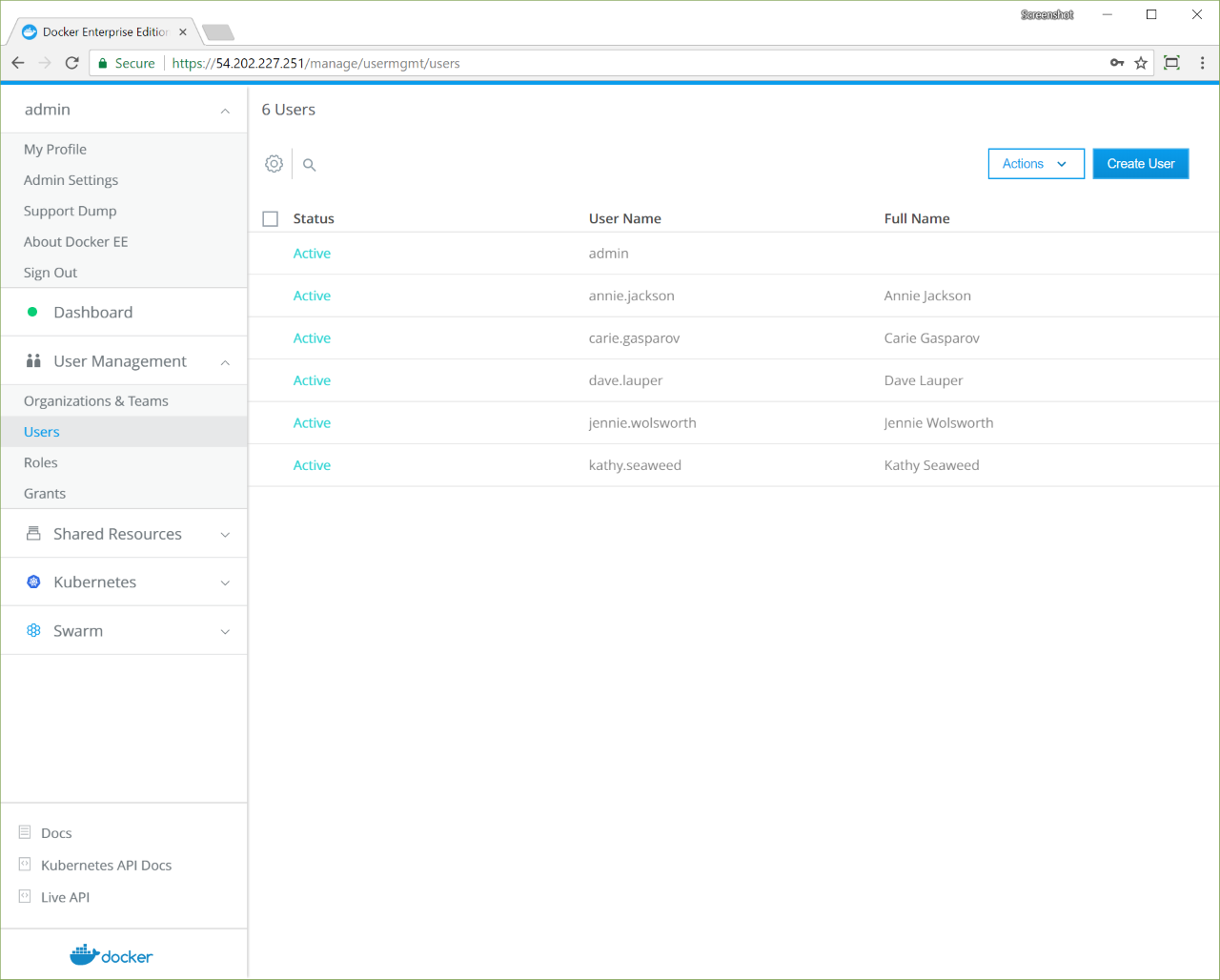Click the User Management people icon

tap(33, 361)
